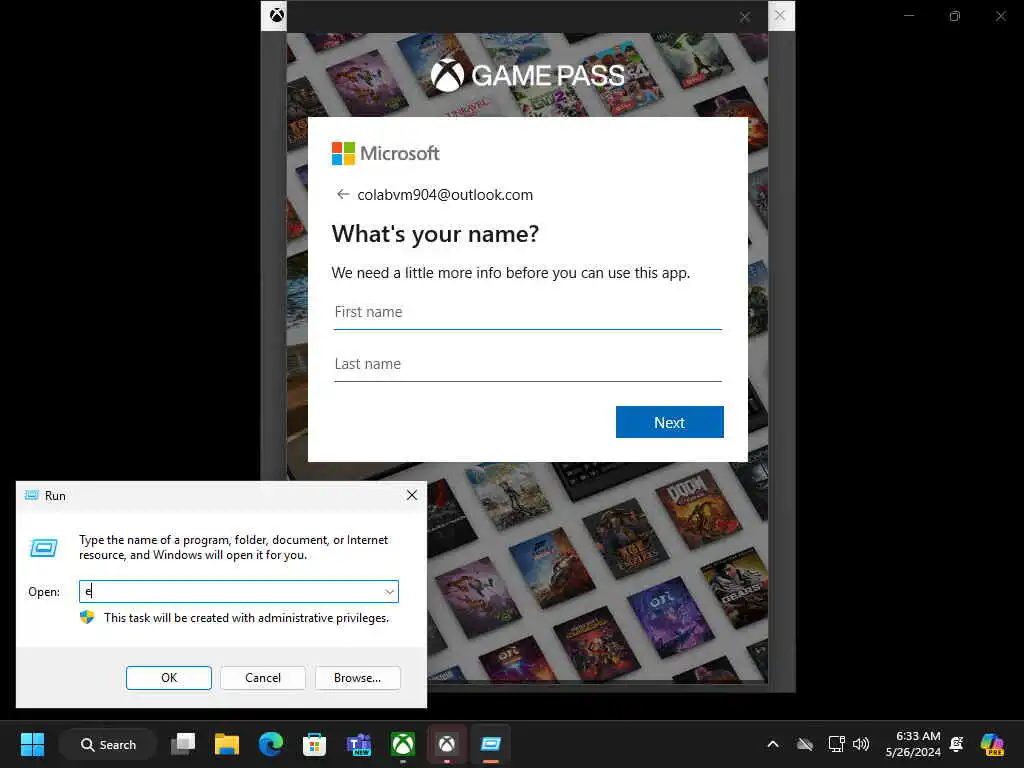Click the Microsoft logo in dialog

(x=385, y=153)
